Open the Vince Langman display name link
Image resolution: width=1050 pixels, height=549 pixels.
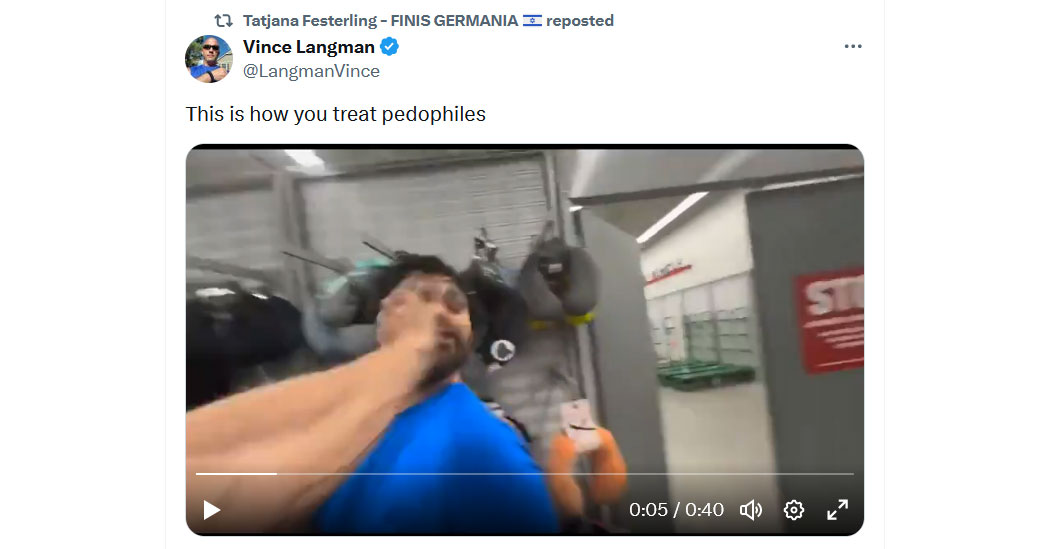pyautogui.click(x=309, y=47)
